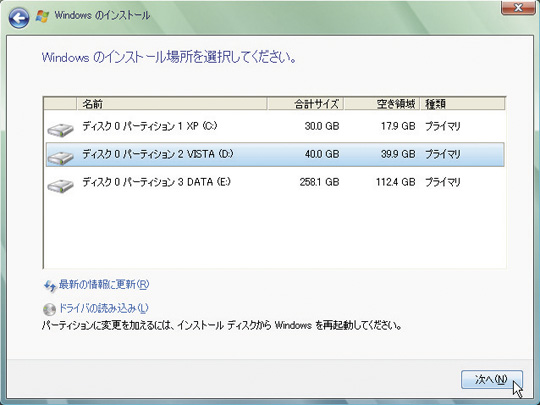Open the 最新の情報に更新(R) link
Viewport: 540px width, 405px height.
tap(104, 285)
